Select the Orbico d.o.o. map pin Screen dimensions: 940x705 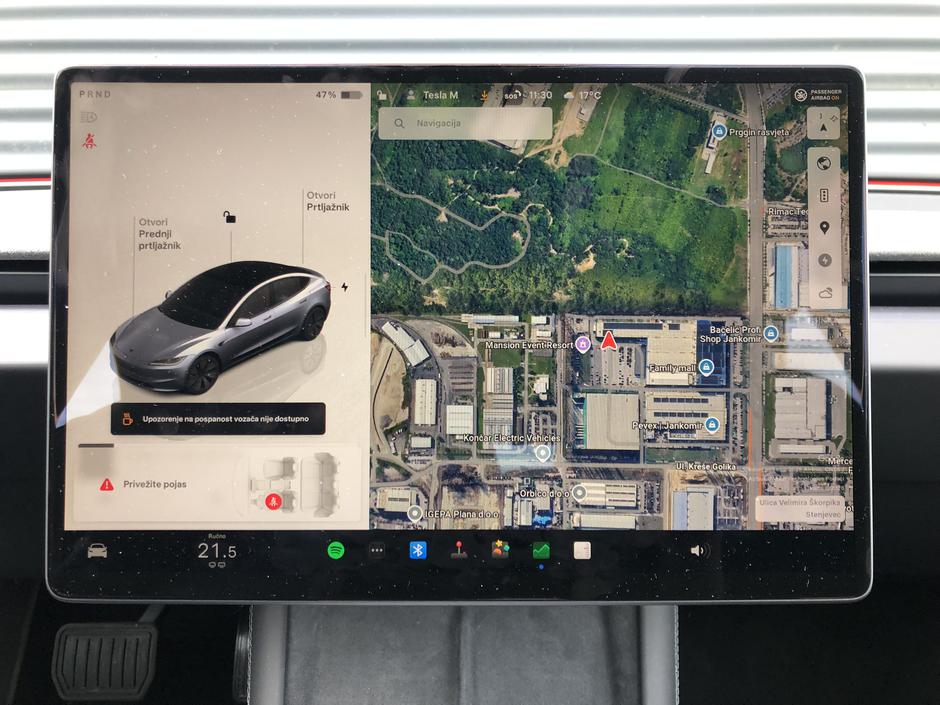tap(579, 493)
